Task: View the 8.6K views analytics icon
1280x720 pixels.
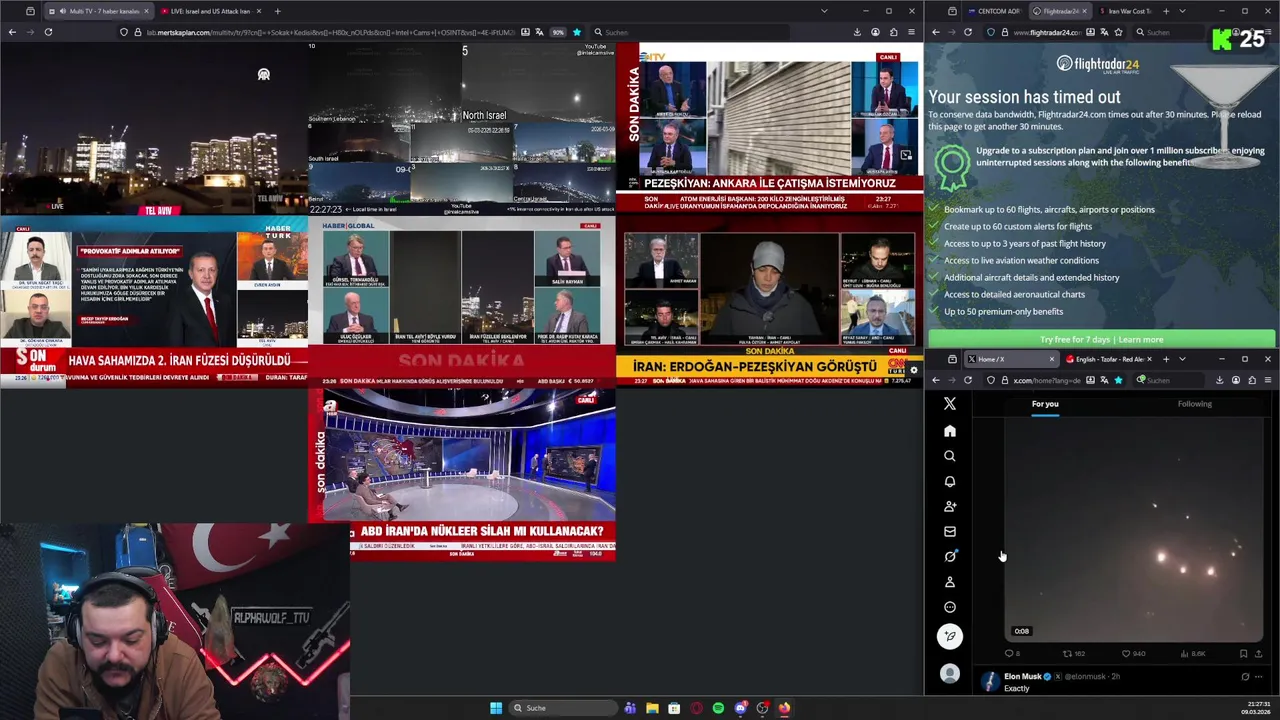Action: pyautogui.click(x=1193, y=654)
